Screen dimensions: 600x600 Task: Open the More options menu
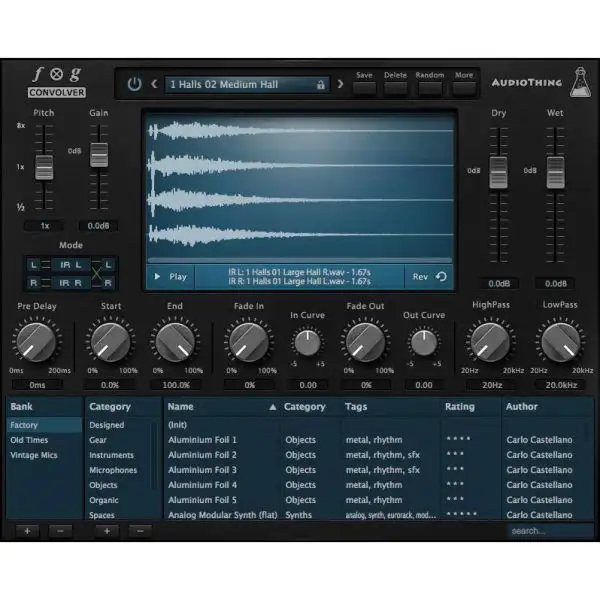pyautogui.click(x=463, y=88)
